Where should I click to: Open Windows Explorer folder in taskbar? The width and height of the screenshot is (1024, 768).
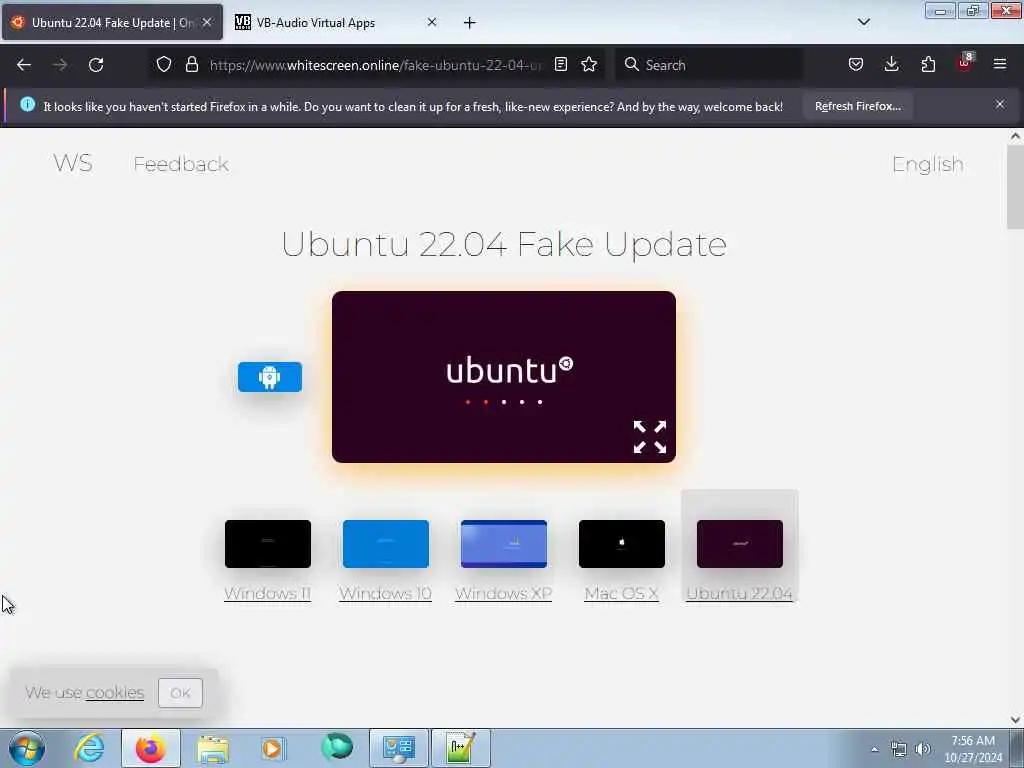click(213, 748)
